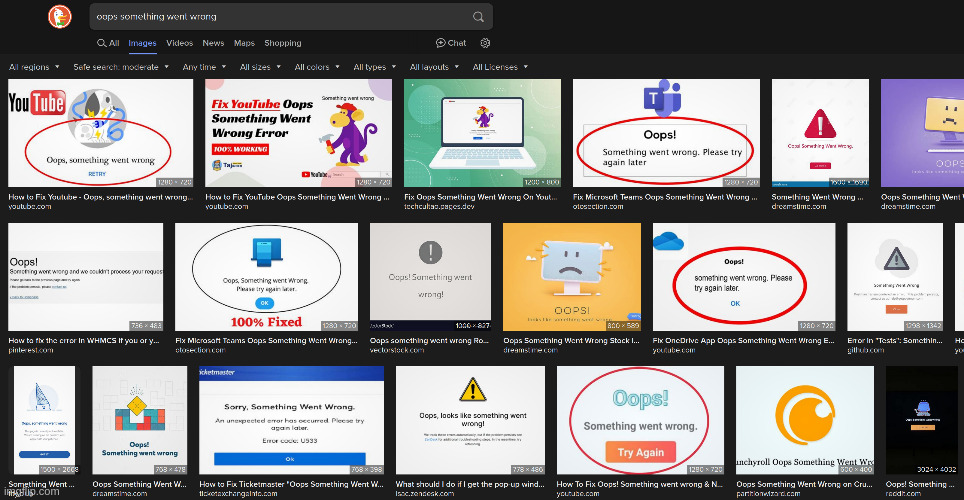
Task: Open the Ticketmaster 'Sorry, Something Went Wrong' thumbnail
Action: [291, 420]
